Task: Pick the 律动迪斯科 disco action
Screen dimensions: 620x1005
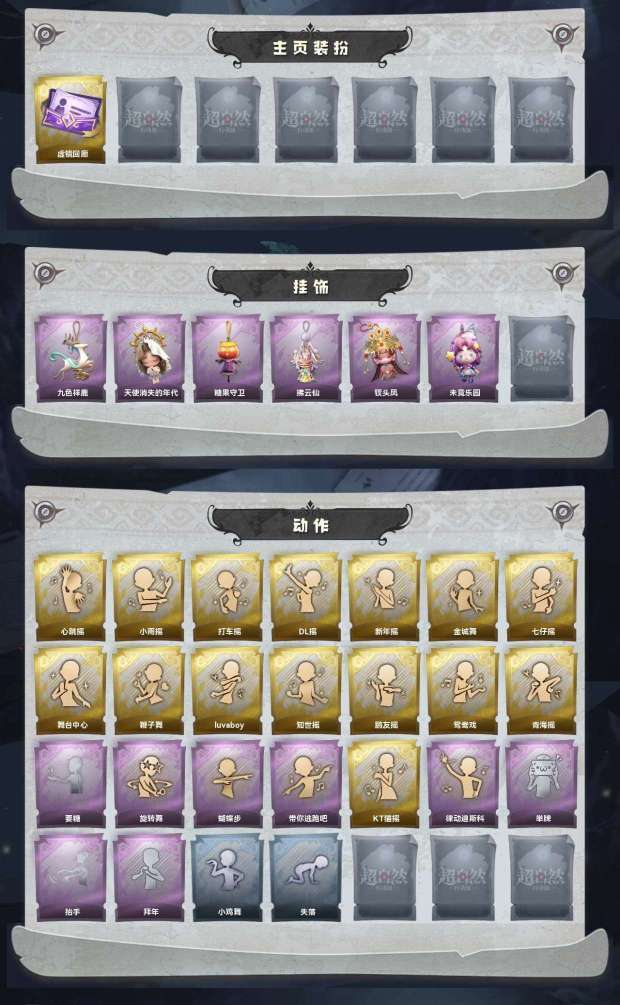Action: click(x=464, y=785)
